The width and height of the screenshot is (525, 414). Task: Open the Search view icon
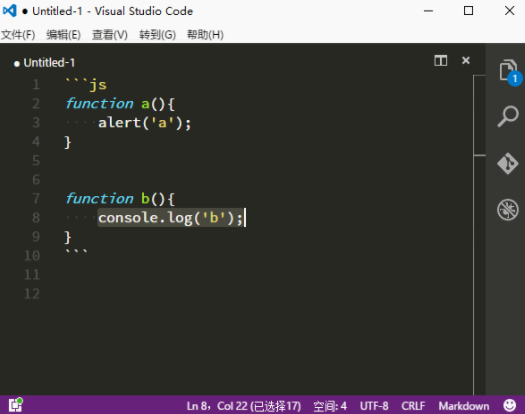pyautogui.click(x=508, y=116)
